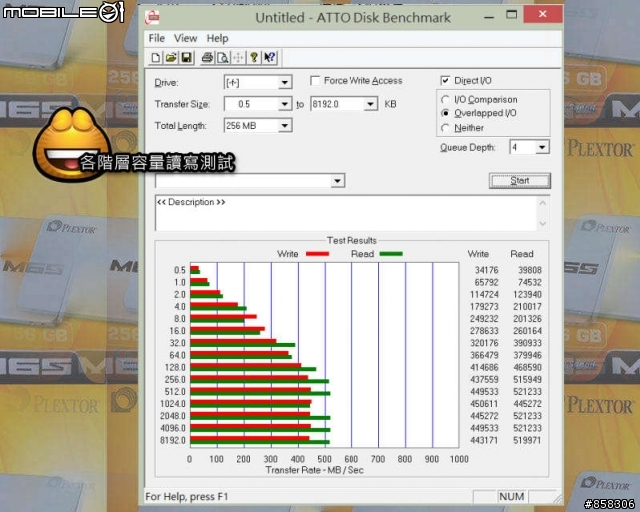Open the View menu
640x512 pixels.
pos(185,38)
